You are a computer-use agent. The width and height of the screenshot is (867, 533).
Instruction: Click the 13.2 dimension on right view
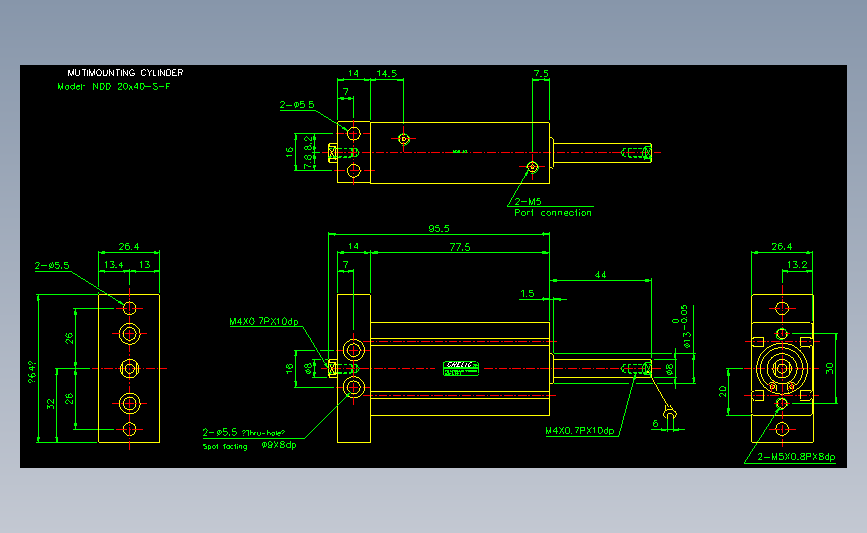pos(797,264)
